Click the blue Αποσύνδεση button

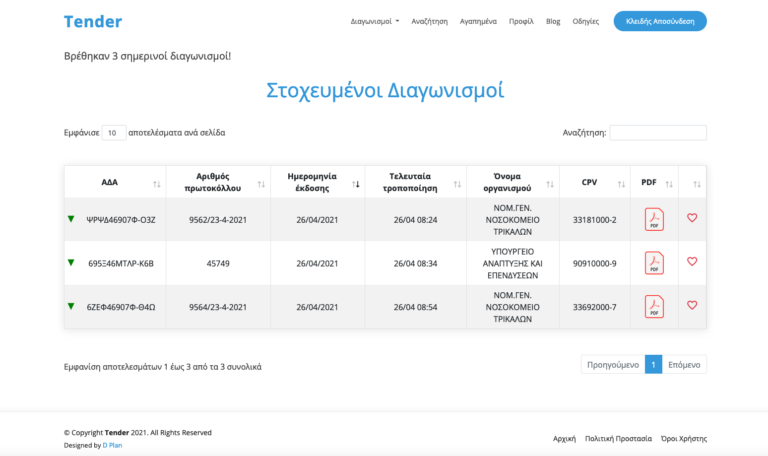659,21
